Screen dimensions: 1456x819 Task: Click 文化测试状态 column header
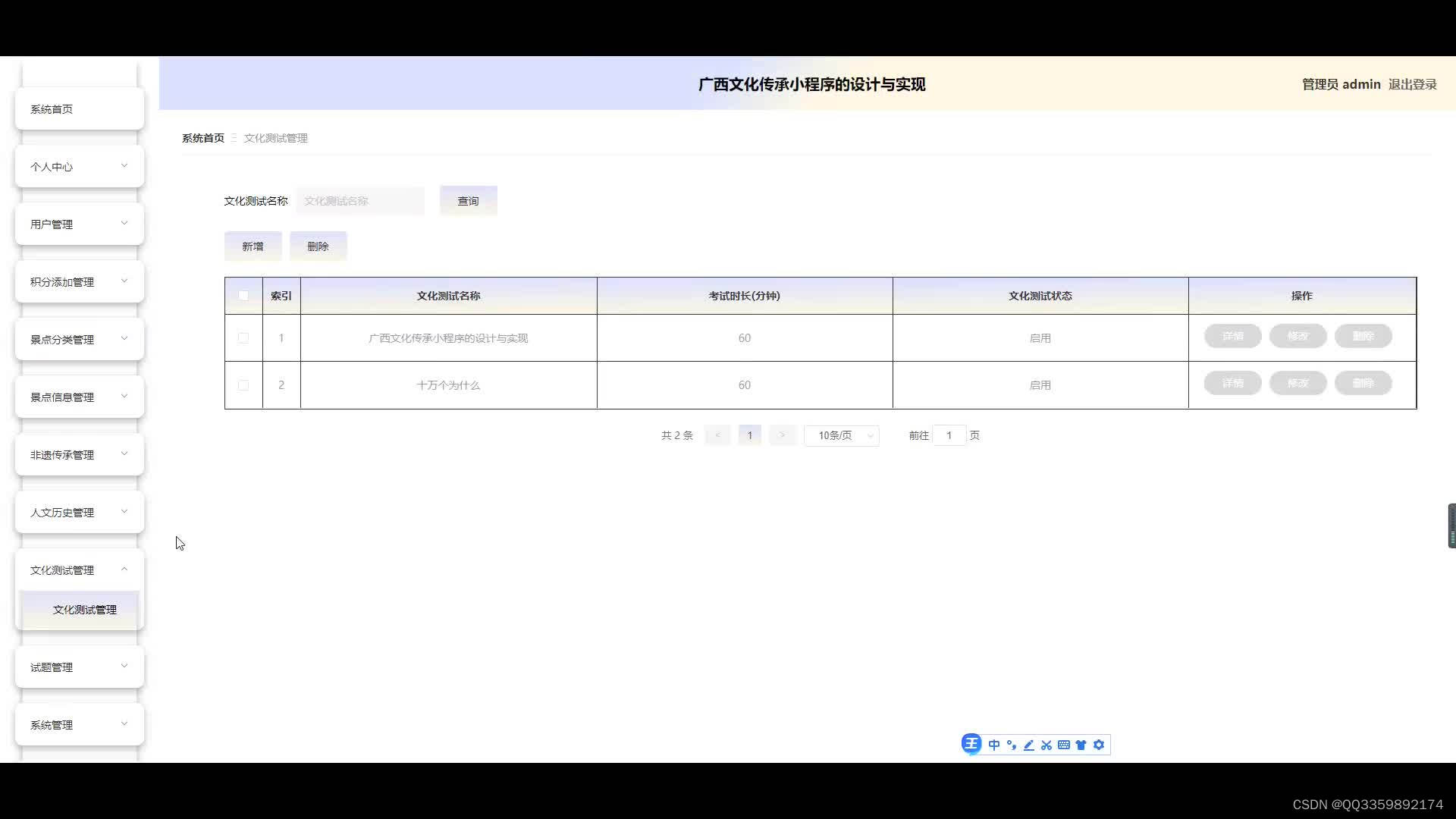(x=1040, y=296)
